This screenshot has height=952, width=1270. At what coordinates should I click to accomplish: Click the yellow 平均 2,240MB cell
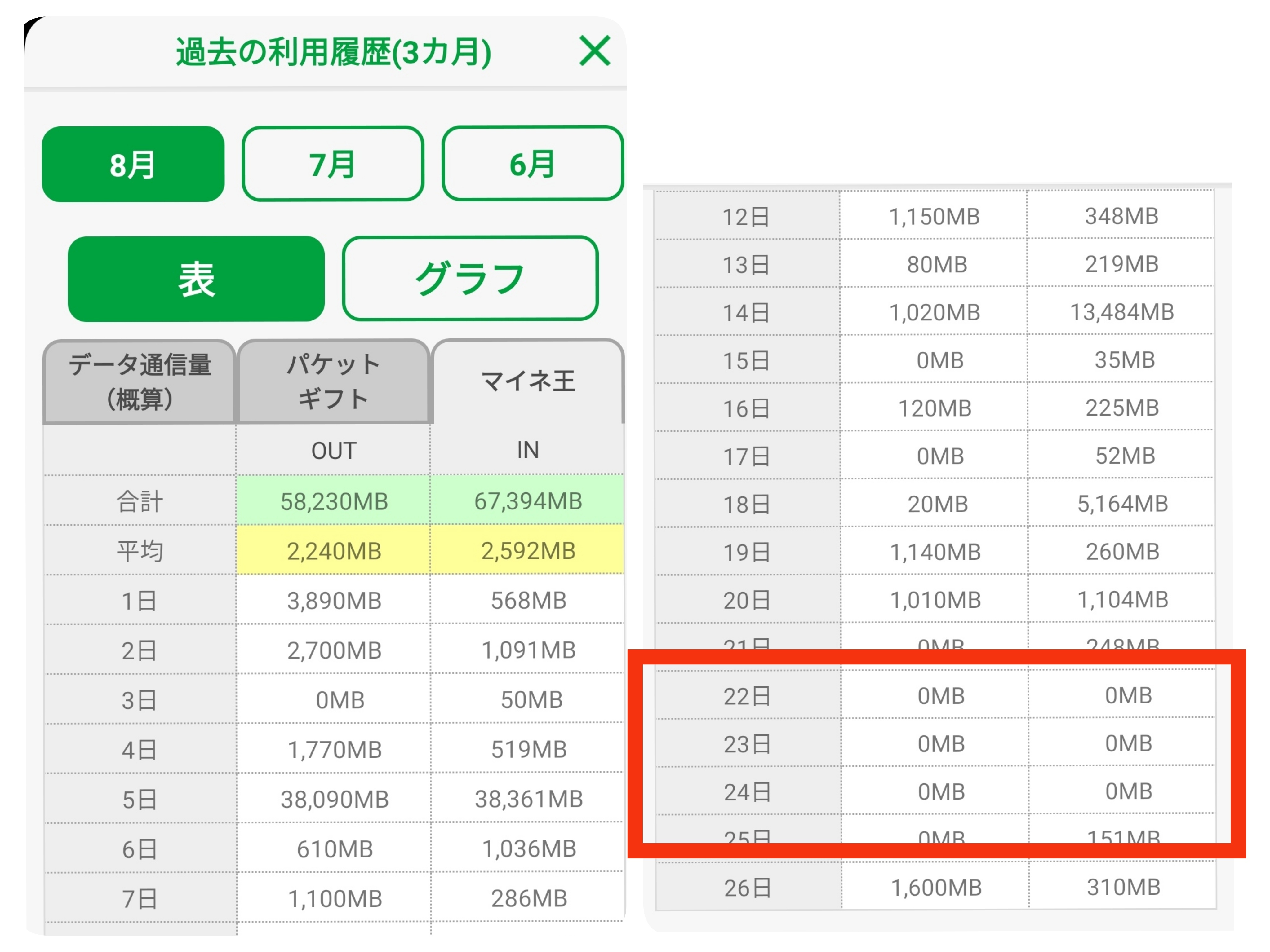pyautogui.click(x=334, y=551)
